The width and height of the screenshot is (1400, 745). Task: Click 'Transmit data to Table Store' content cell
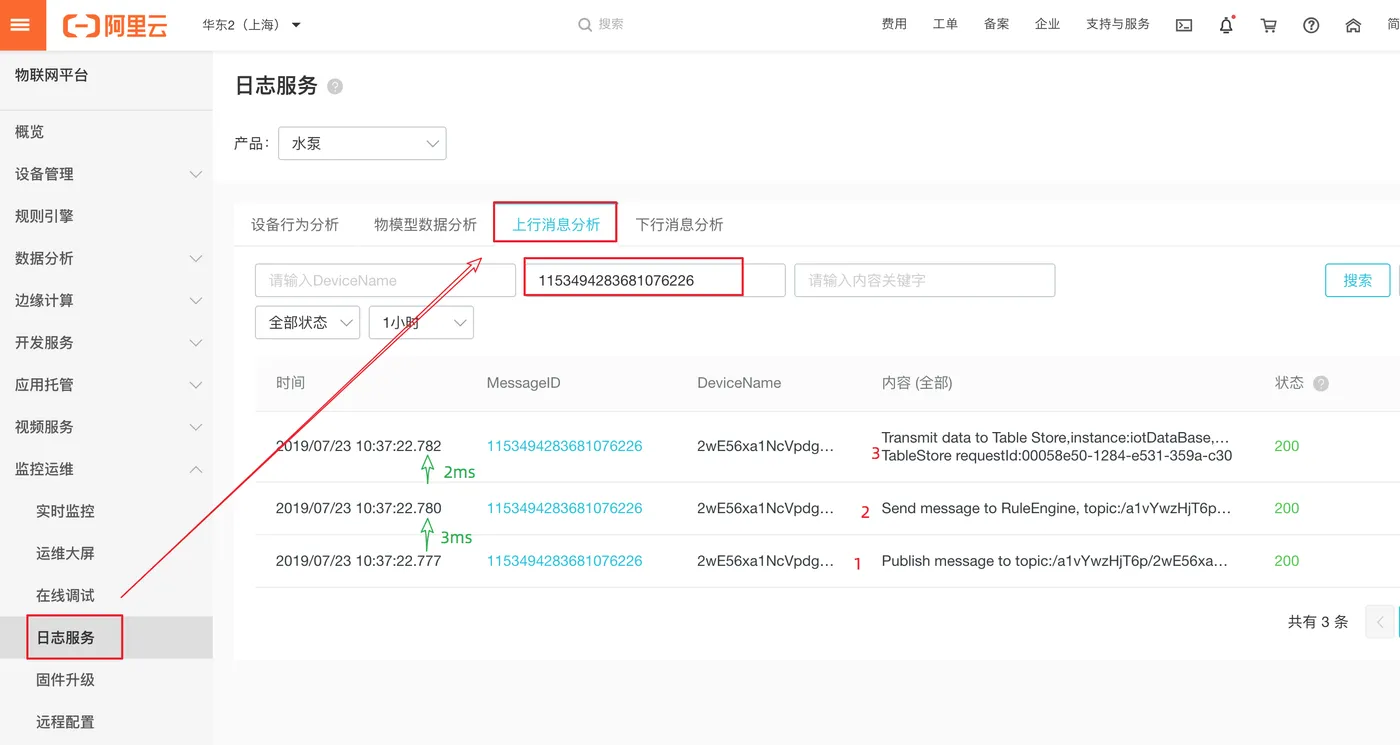click(1056, 446)
